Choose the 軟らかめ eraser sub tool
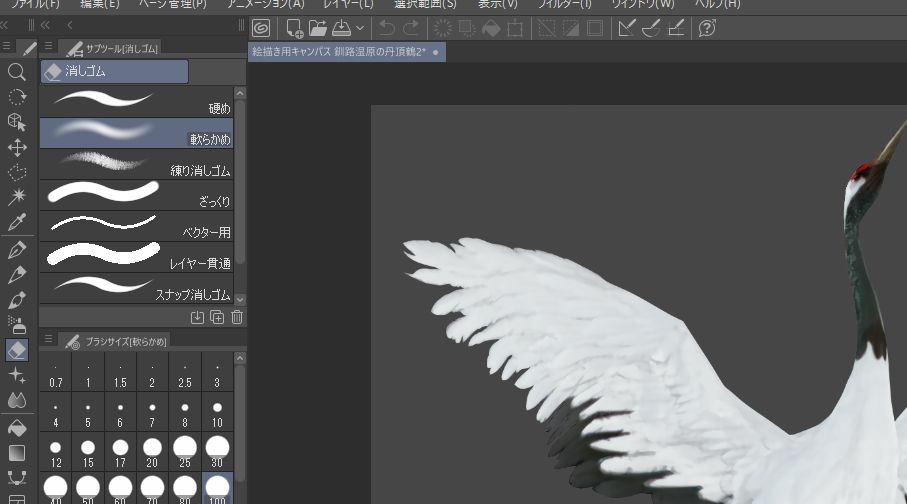Screen dimensions: 907x504 coord(137,133)
